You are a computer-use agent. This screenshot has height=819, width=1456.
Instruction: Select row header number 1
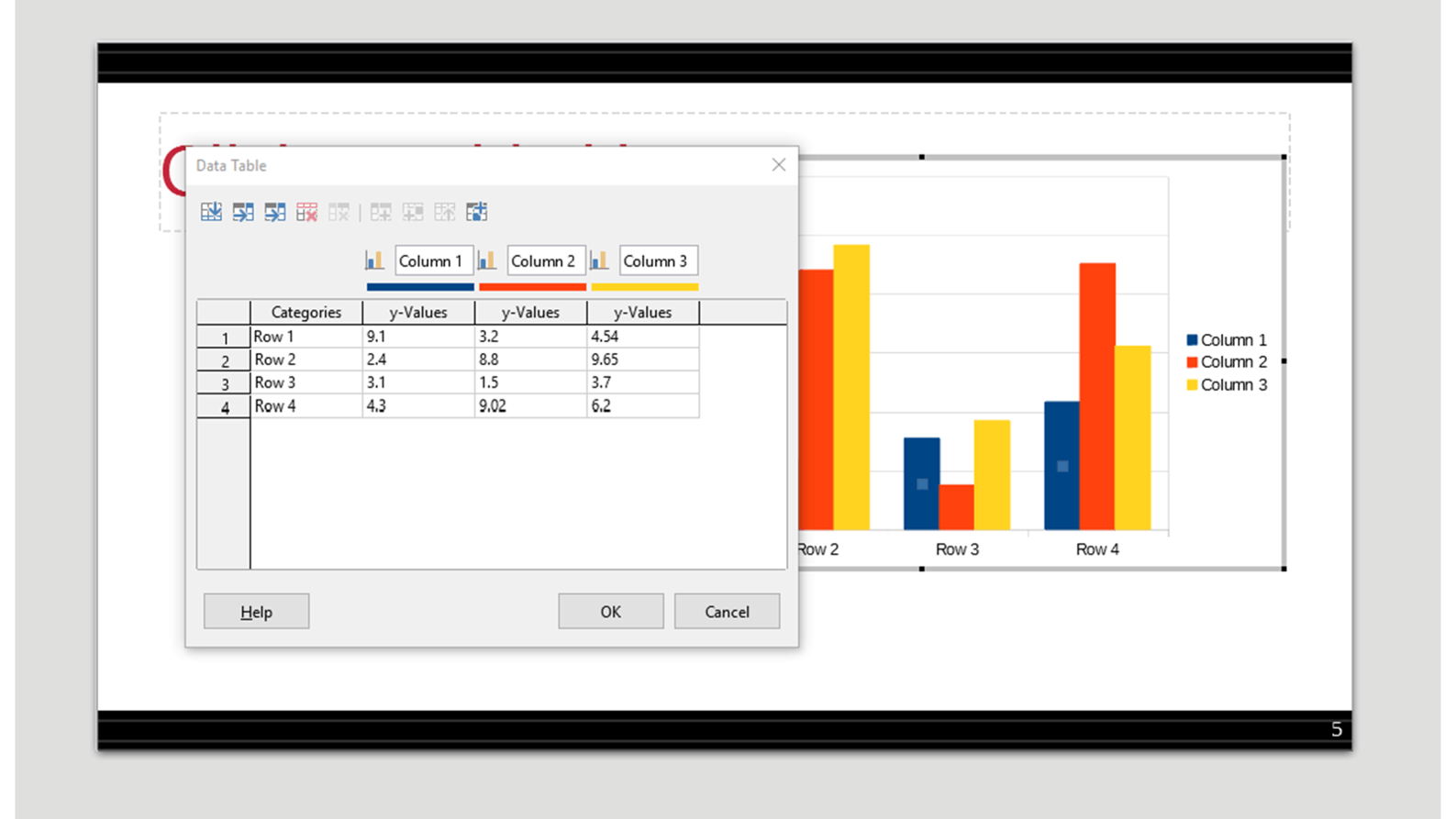(224, 338)
